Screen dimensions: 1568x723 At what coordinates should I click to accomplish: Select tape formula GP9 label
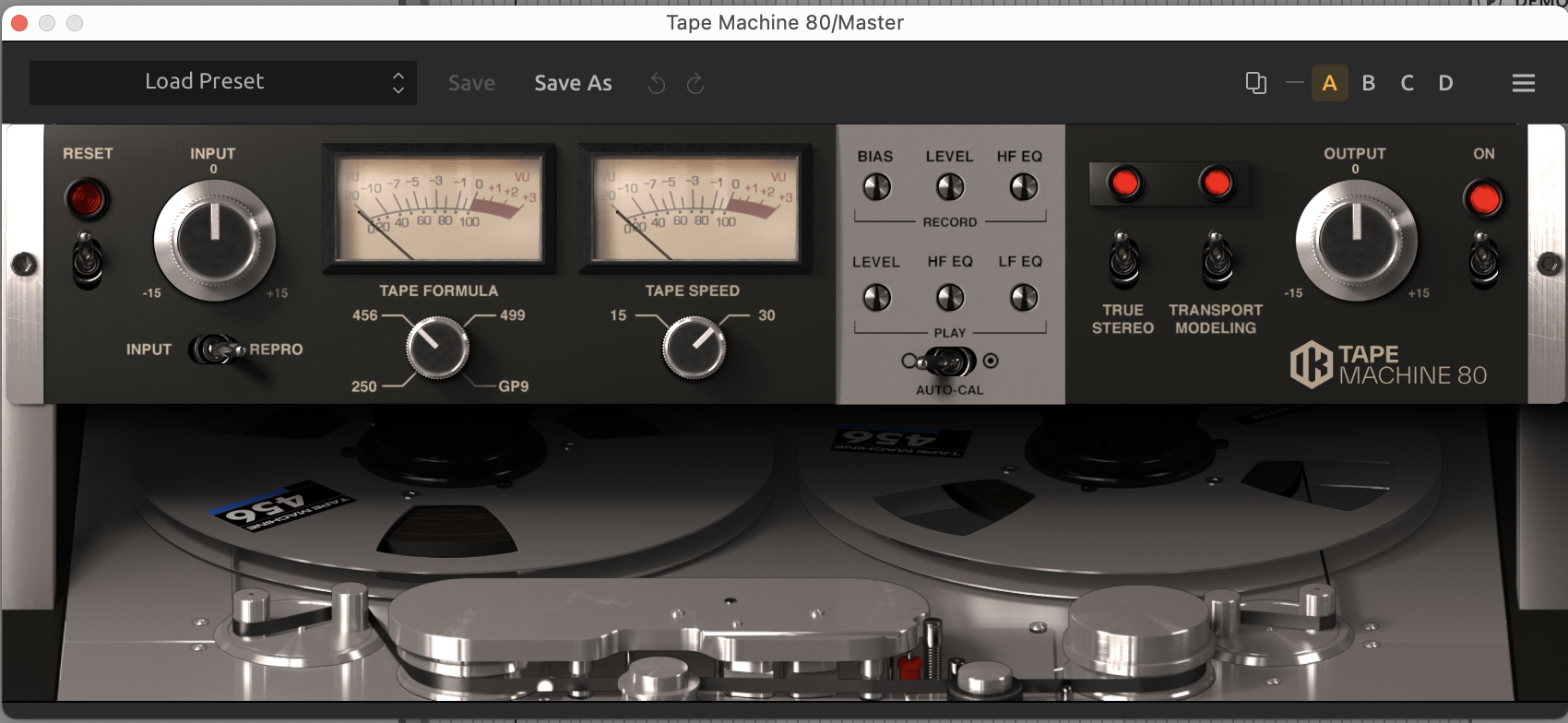tap(514, 386)
